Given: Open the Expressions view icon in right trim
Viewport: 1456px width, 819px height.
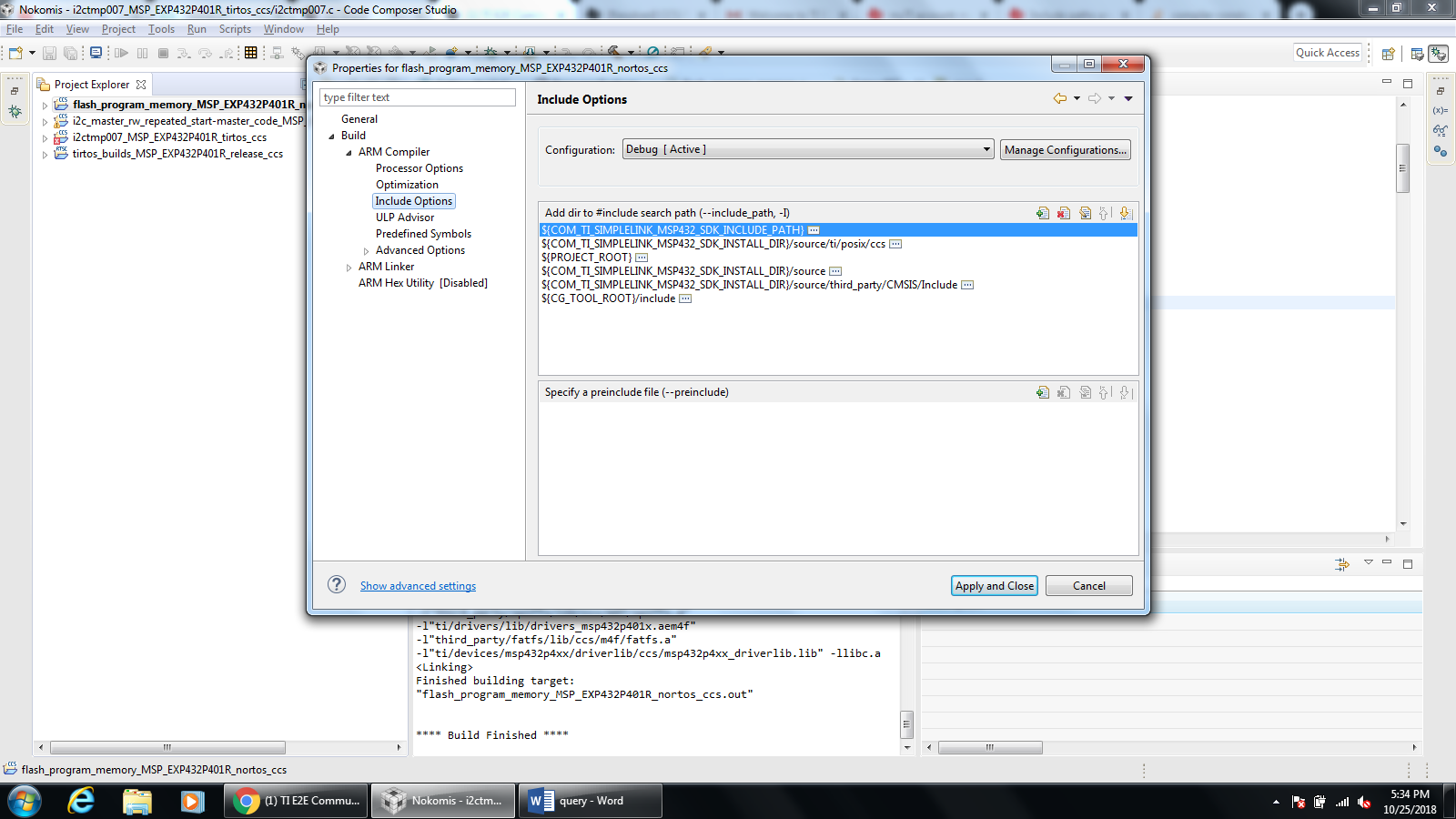Looking at the screenshot, I should tap(1440, 131).
